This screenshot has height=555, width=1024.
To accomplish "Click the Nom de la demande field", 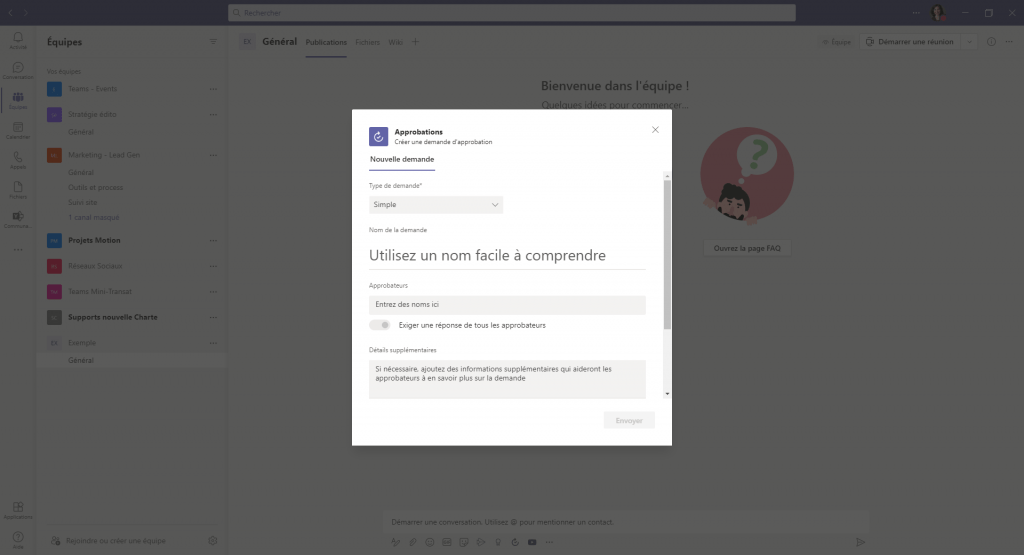I will click(x=507, y=255).
